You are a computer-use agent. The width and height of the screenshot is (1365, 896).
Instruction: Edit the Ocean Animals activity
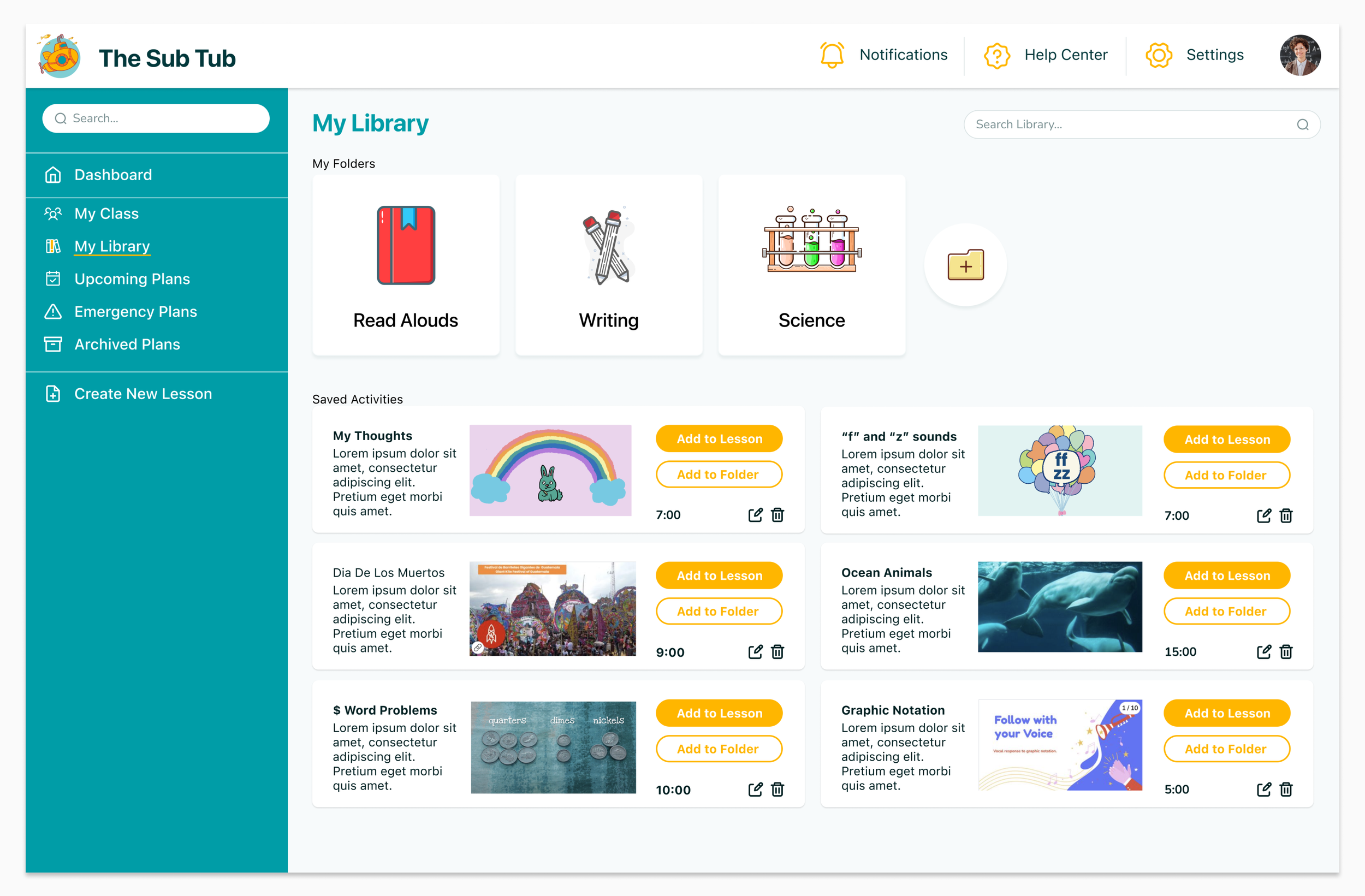point(1263,651)
